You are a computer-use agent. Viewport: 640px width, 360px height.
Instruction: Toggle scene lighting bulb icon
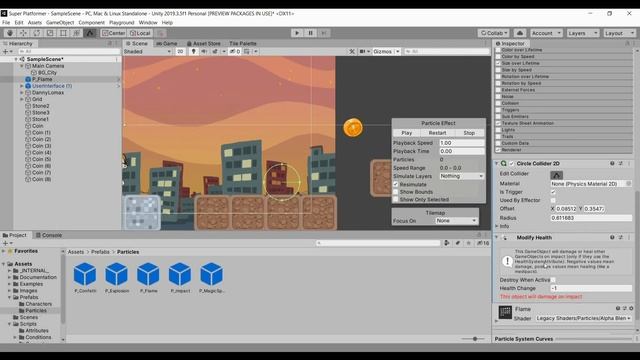[193, 51]
